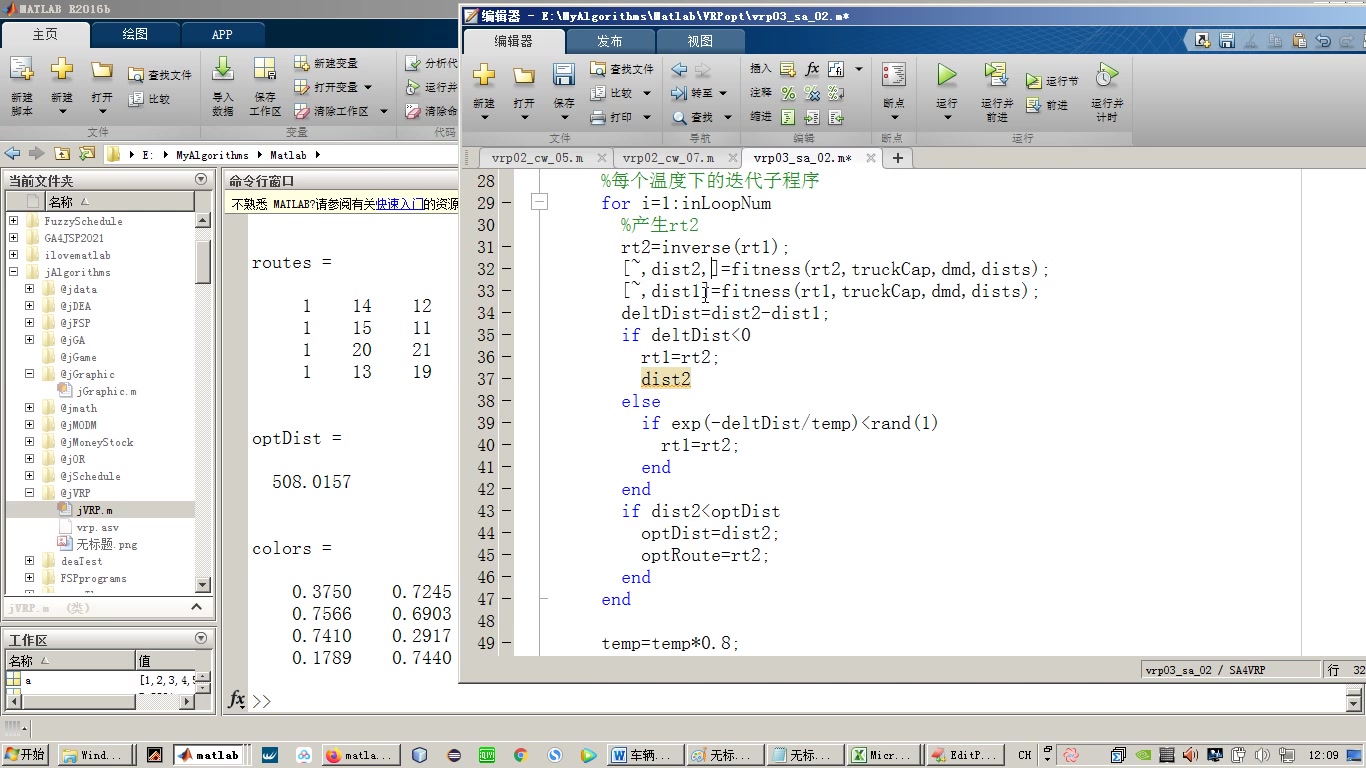
Task: Open the editor Compare (比较) dropdown arrow
Action: pos(647,93)
